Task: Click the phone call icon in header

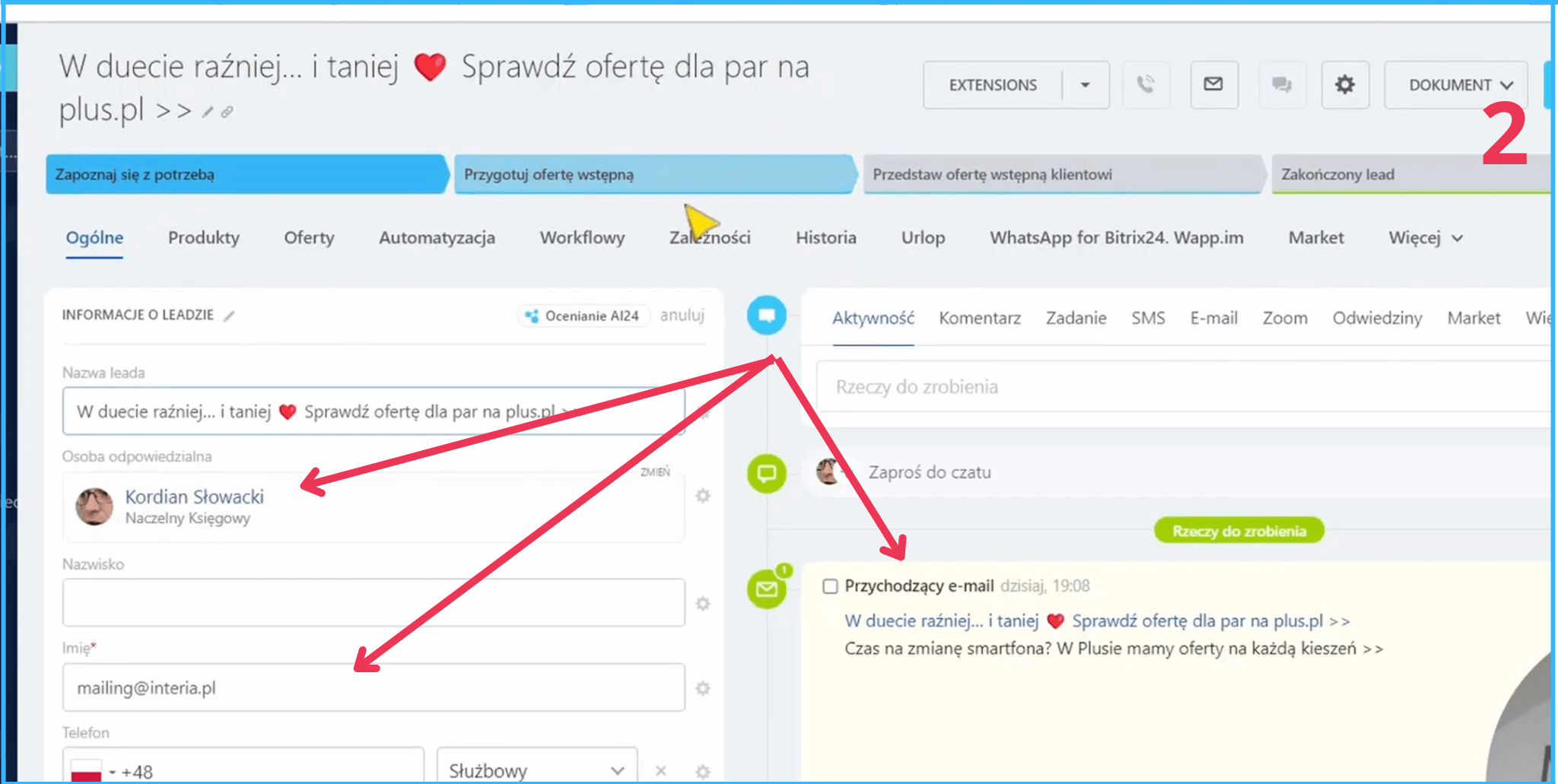Action: point(1146,84)
